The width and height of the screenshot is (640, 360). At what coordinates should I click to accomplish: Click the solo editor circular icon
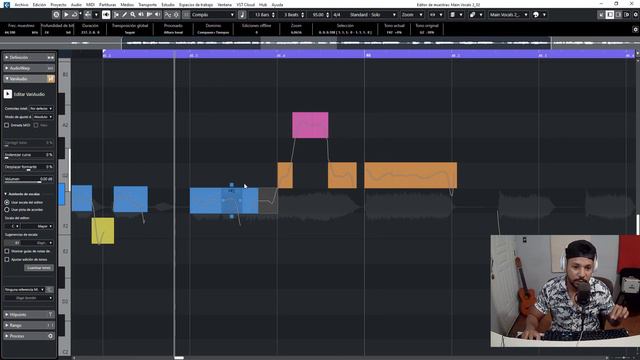click(x=56, y=15)
